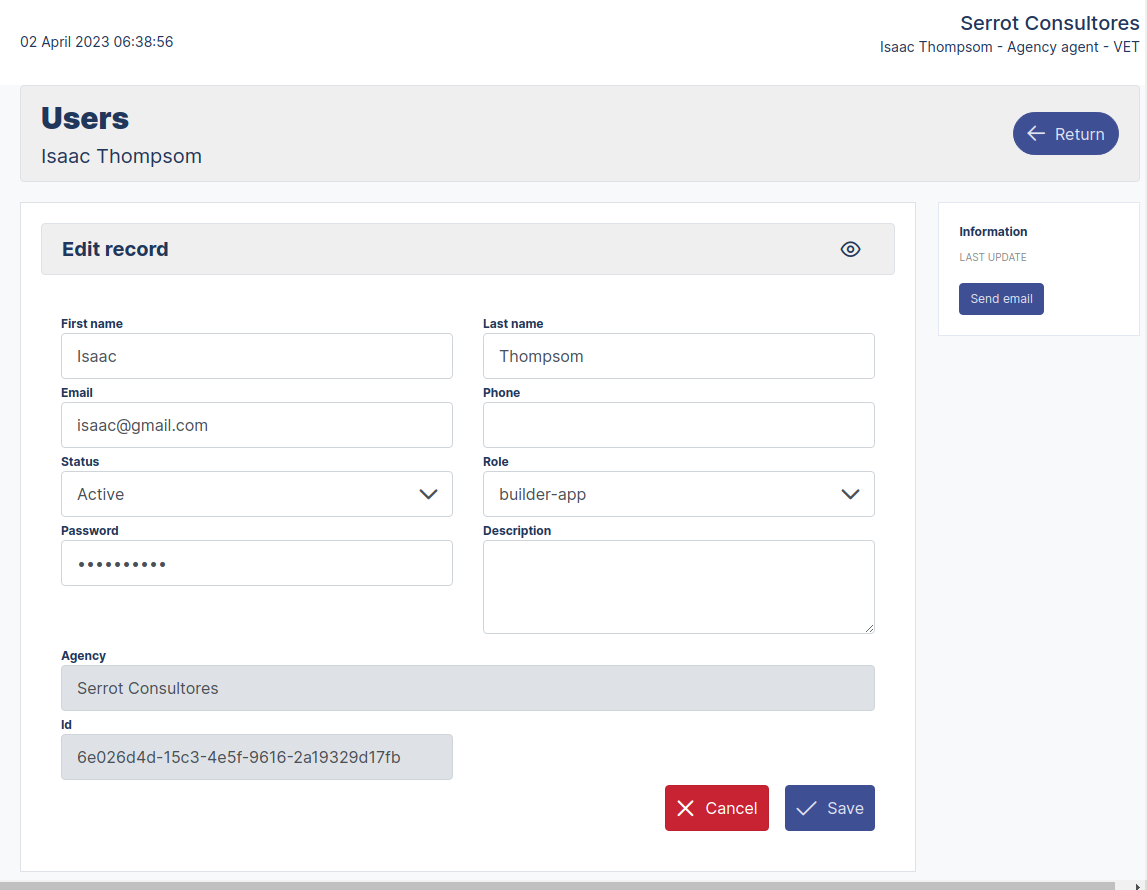This screenshot has height=890, width=1147.
Task: Click the empty Phone input field
Action: (679, 425)
